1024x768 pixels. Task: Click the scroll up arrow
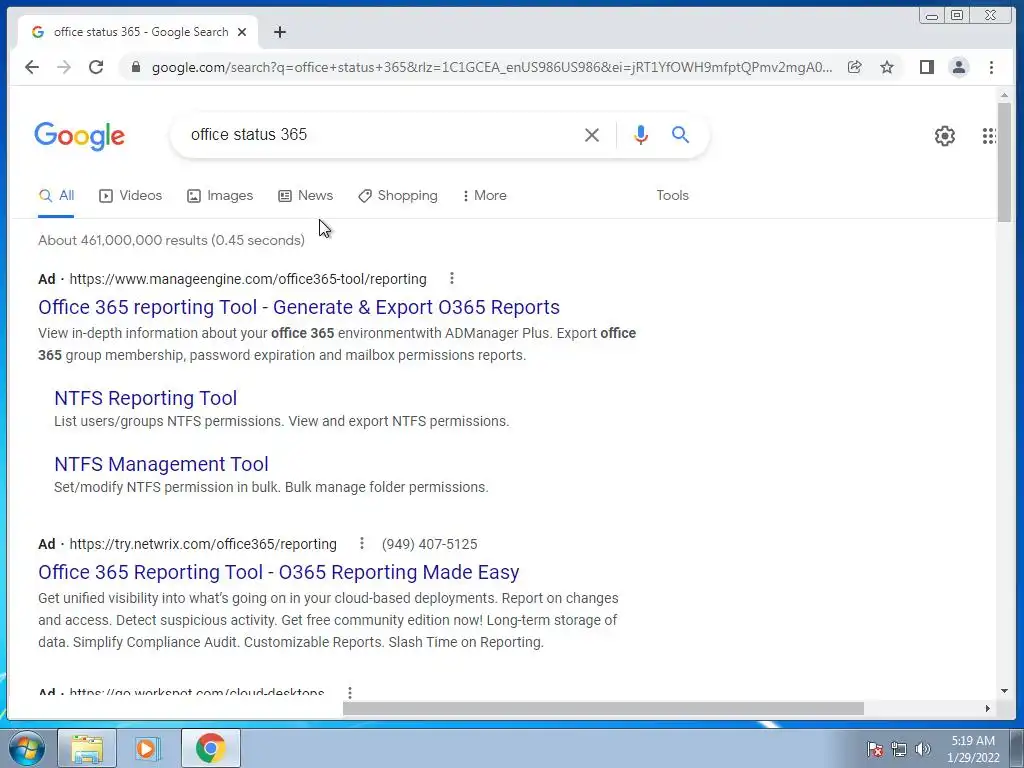pyautogui.click(x=1004, y=95)
